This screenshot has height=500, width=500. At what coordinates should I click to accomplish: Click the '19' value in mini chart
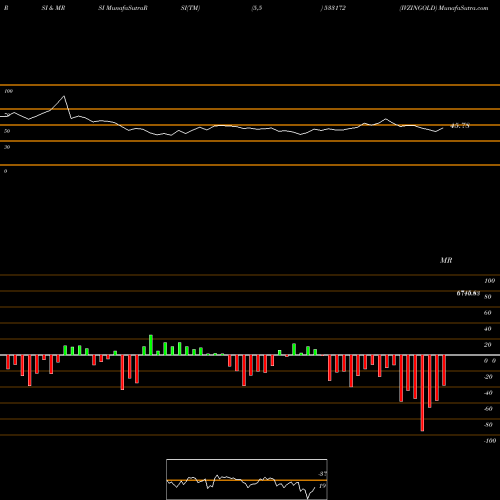322,486
